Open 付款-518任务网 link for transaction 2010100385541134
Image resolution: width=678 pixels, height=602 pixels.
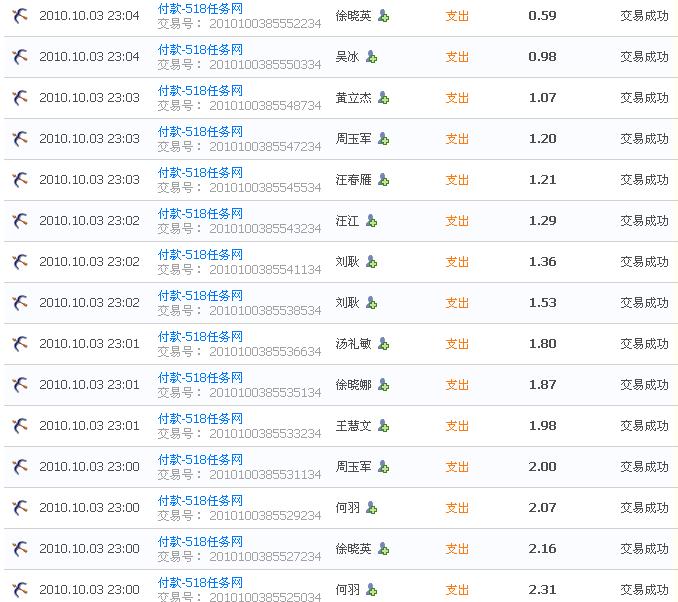pos(200,254)
